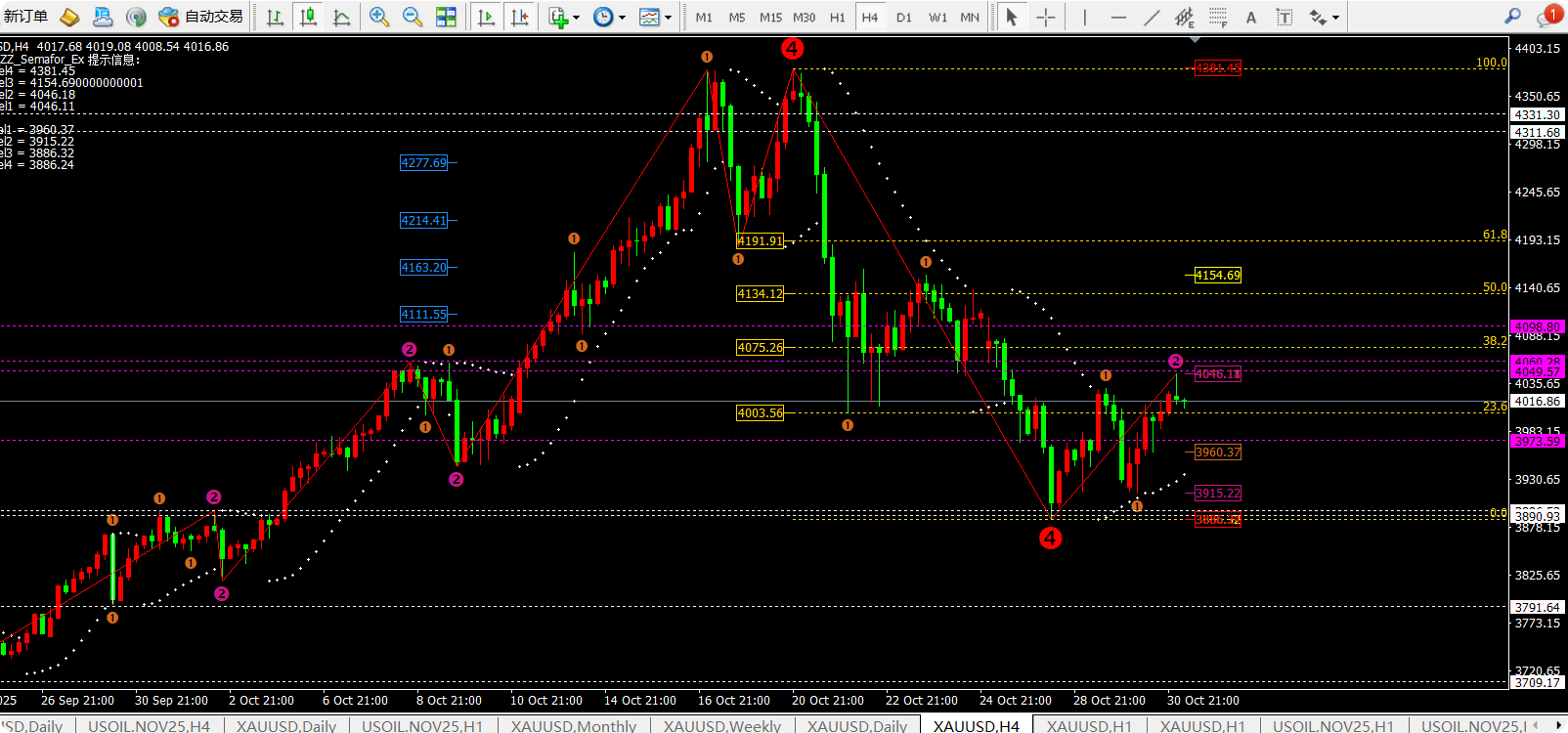Screen dimensions: 1568x733
Task: Select the arrow cursor tool
Action: click(1012, 17)
